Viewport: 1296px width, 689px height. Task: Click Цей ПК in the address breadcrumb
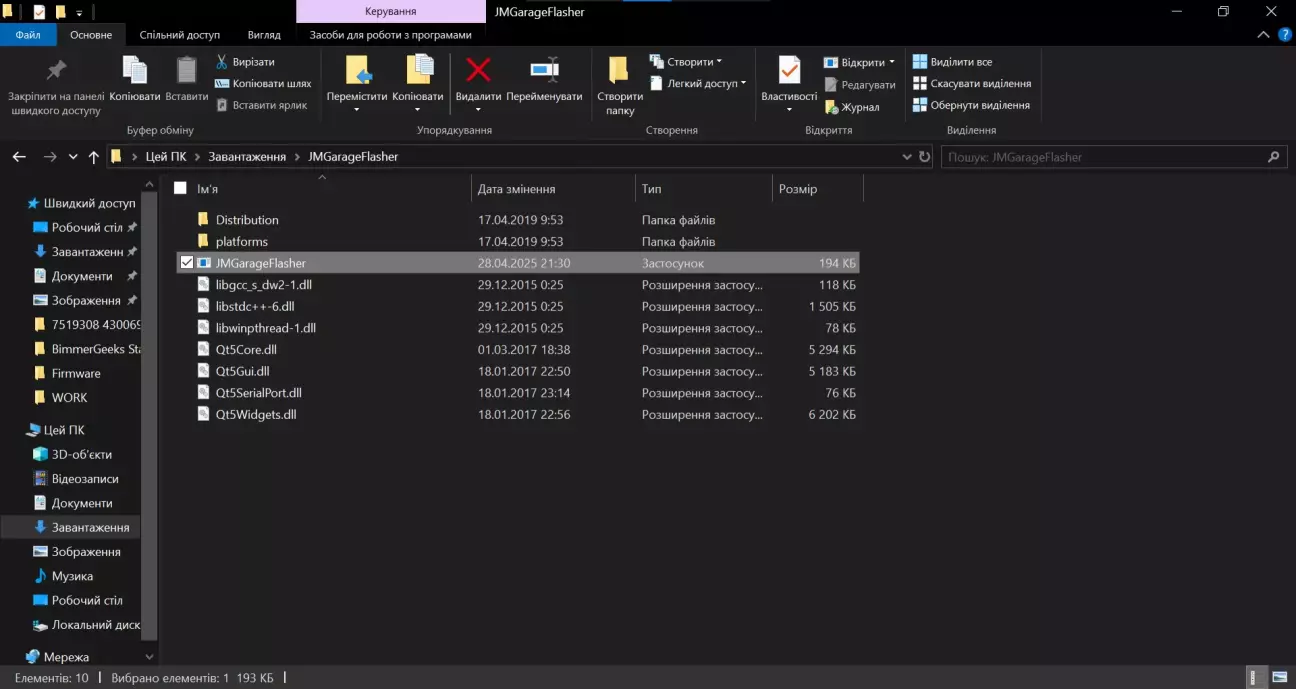[166, 157]
